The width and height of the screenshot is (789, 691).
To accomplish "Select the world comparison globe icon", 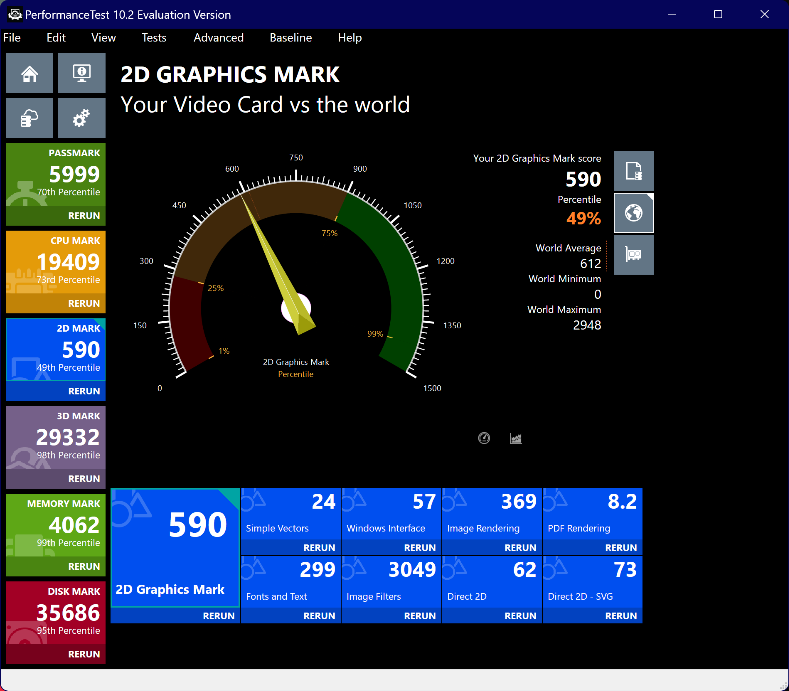I will 634,213.
